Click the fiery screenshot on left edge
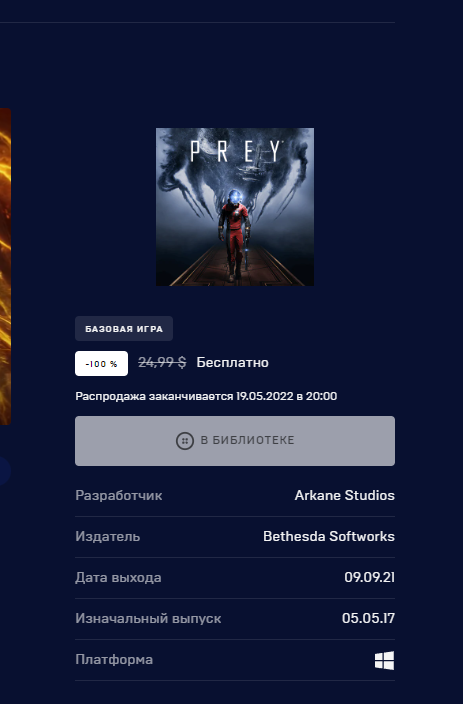 click(x=5, y=266)
